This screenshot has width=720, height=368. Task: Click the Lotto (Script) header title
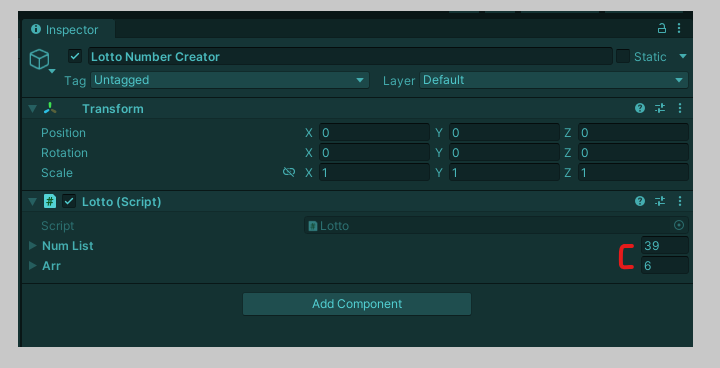coord(122,202)
